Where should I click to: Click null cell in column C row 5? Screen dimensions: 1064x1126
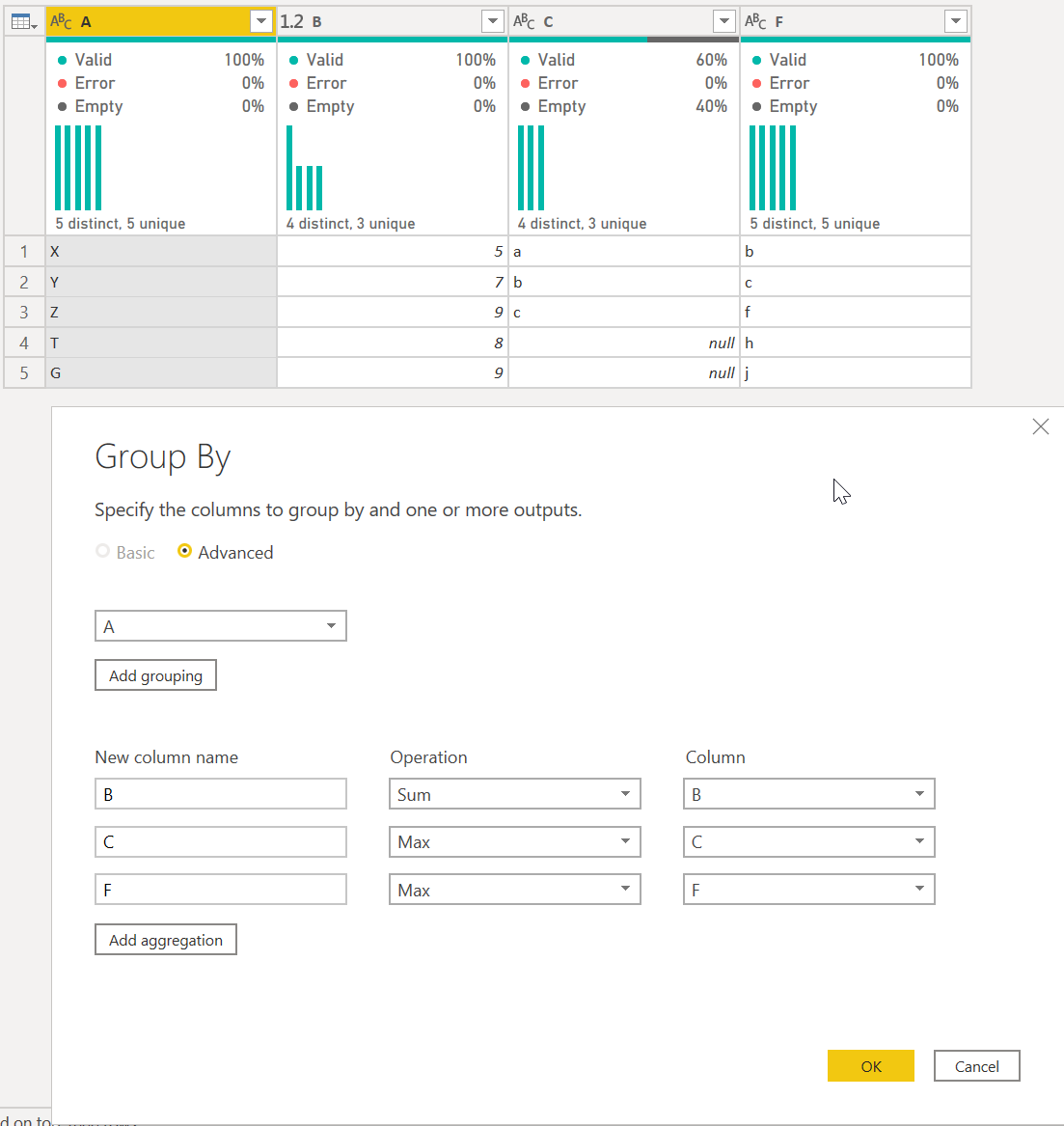pos(624,372)
